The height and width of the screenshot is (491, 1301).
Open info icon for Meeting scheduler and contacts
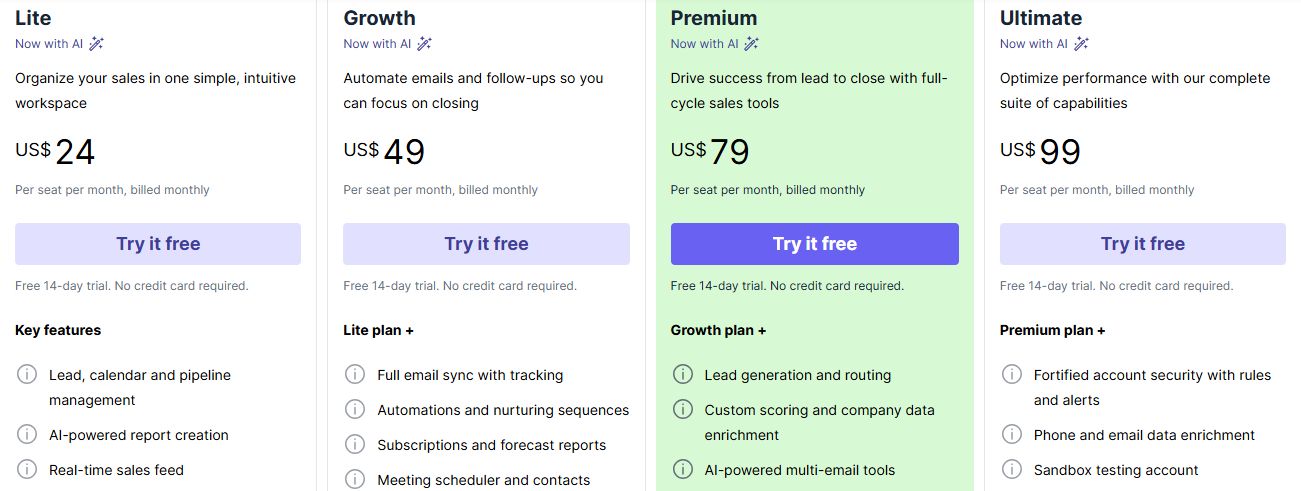pos(355,479)
